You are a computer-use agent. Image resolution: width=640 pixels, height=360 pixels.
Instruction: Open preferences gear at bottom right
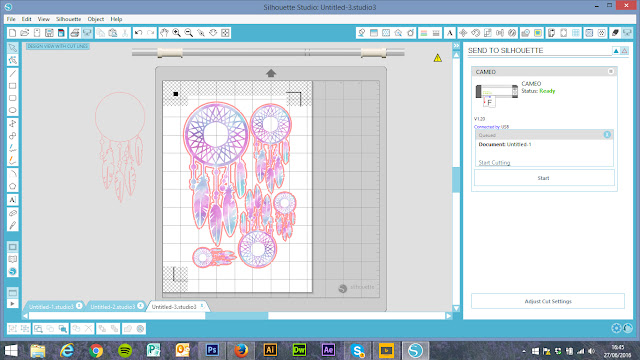tap(616, 328)
